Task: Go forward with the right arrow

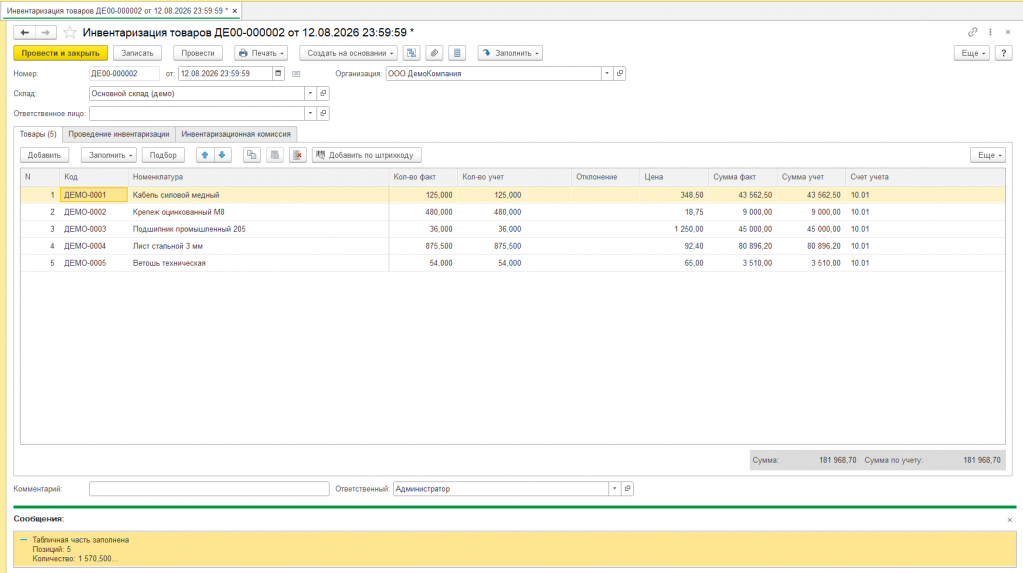Action: (x=46, y=32)
